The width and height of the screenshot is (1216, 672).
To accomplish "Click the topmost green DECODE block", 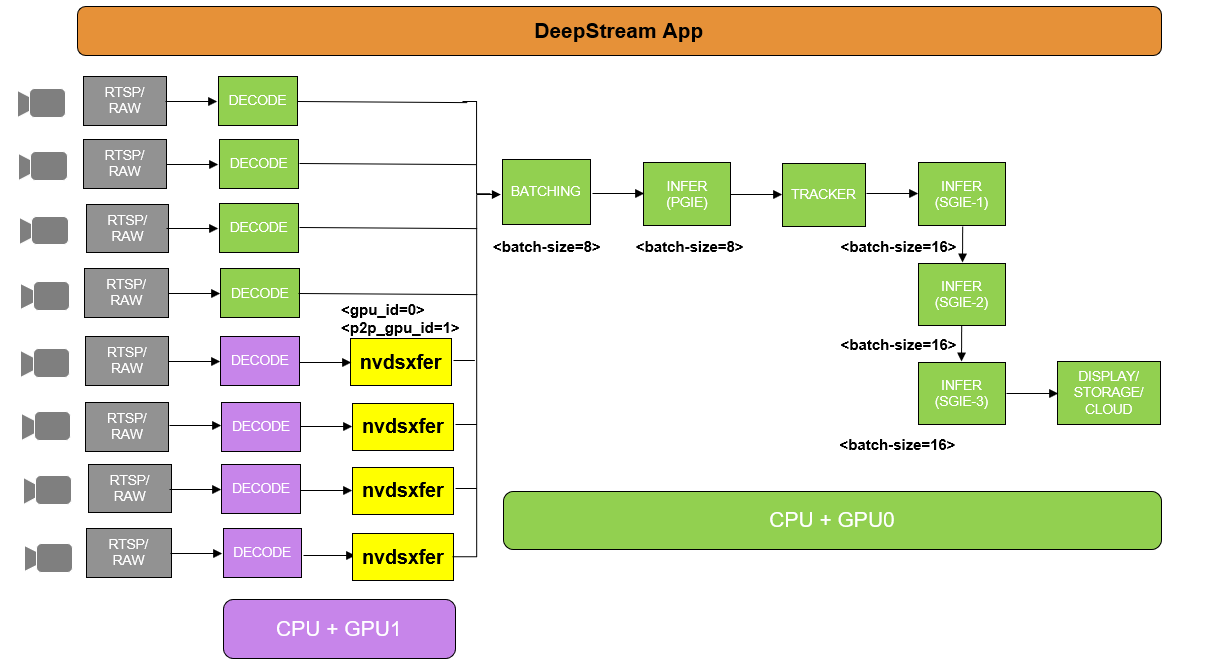I will pos(258,101).
